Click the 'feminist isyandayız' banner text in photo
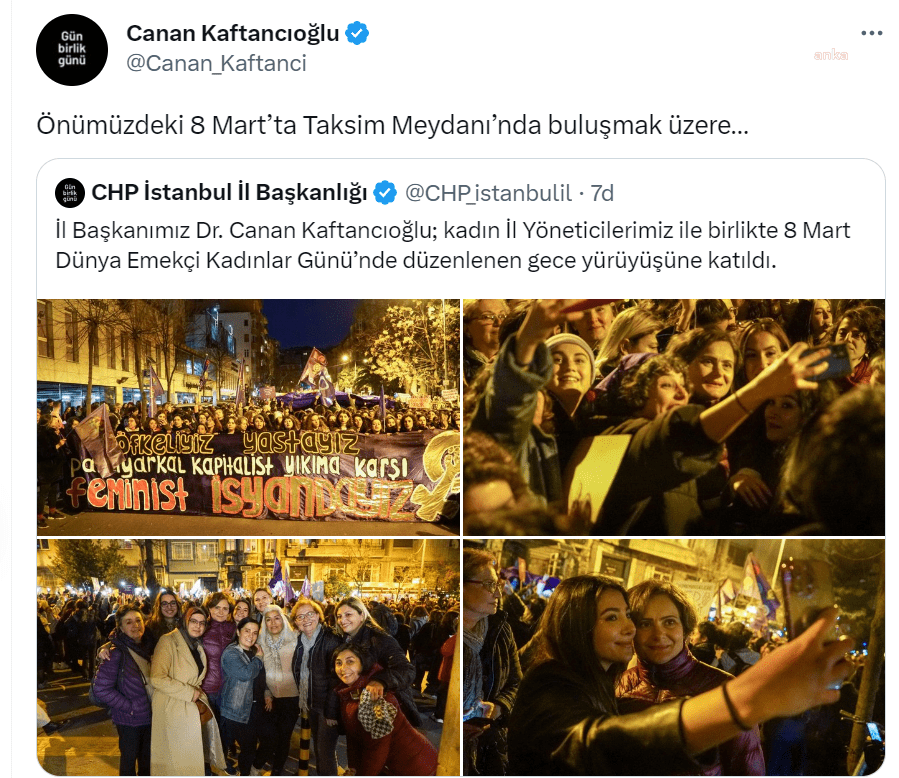This screenshot has height=778, width=899. tap(240, 494)
